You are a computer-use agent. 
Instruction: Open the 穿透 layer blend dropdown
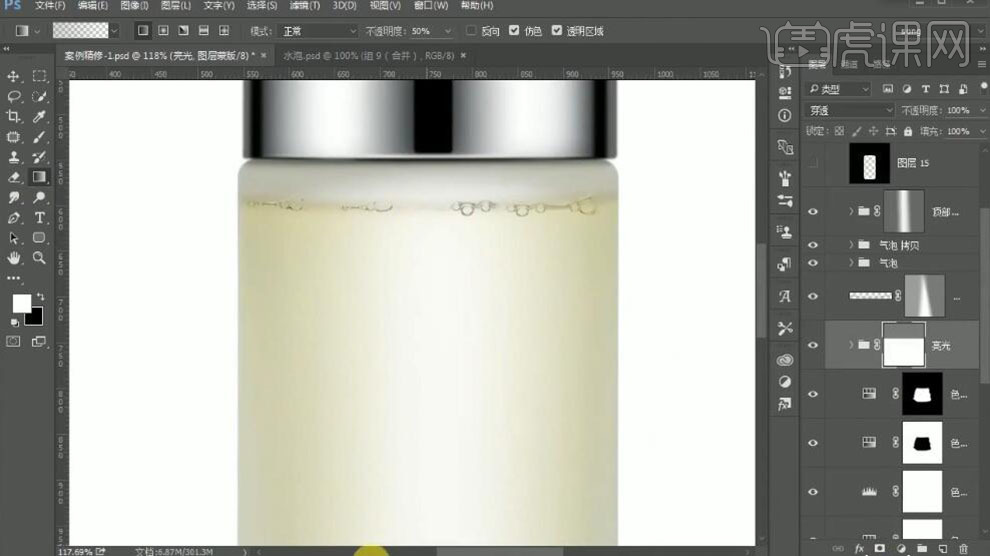pos(850,110)
